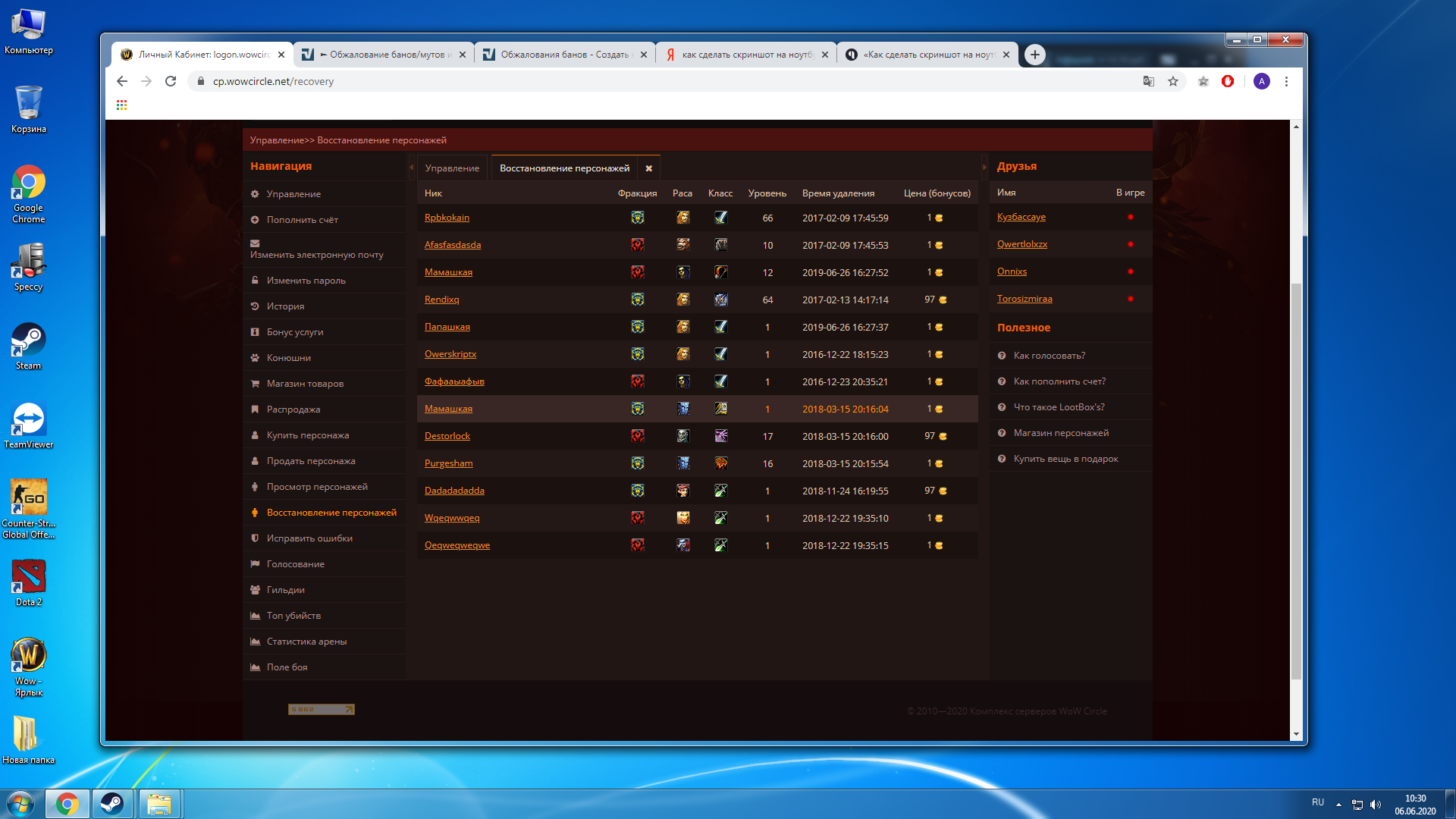The width and height of the screenshot is (1456, 819).
Task: Click the purple profile avatar icon
Action: click(x=1262, y=81)
